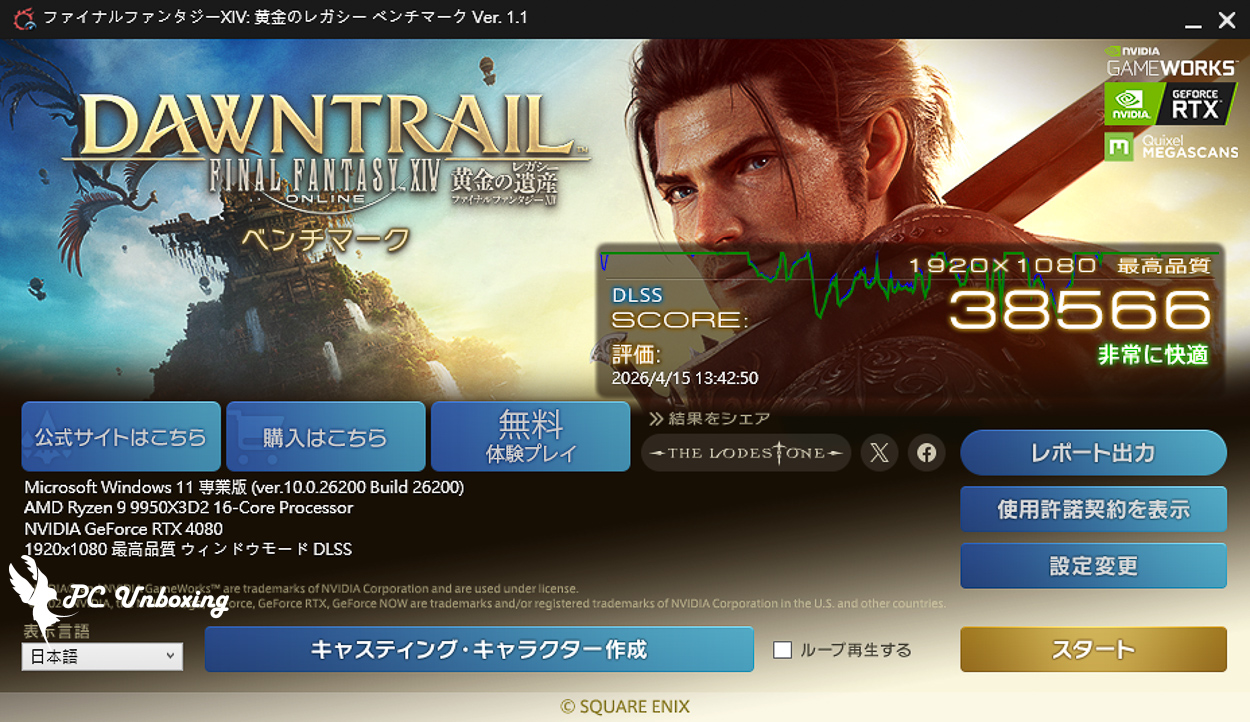This screenshot has width=1250, height=722.
Task: Show the 使用許諾契約を表示 license agreement
Action: coord(1093,509)
